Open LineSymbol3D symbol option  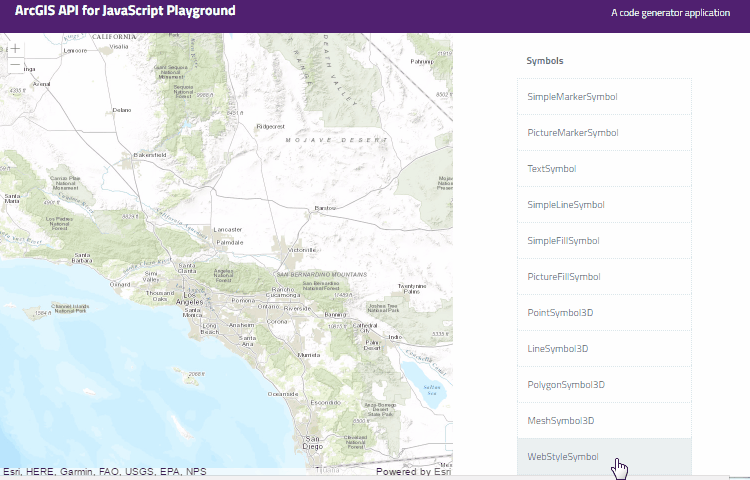604,349
